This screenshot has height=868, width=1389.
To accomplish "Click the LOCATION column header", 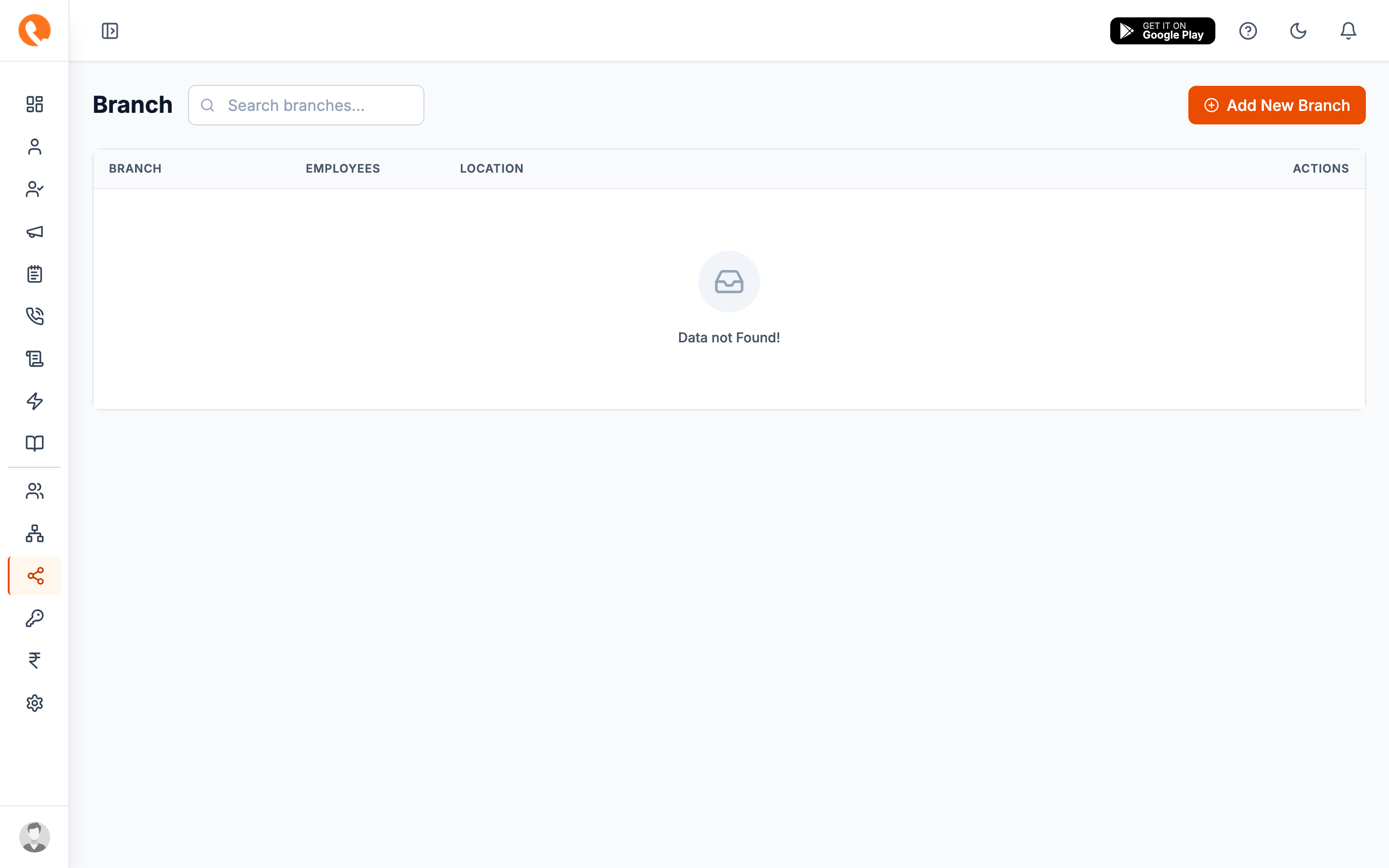I will (491, 169).
